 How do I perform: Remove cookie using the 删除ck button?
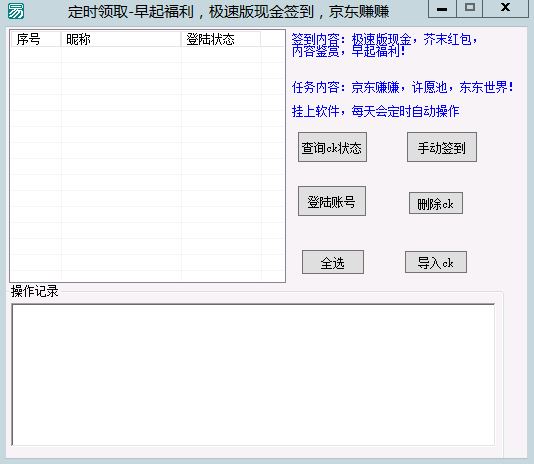tap(436, 203)
